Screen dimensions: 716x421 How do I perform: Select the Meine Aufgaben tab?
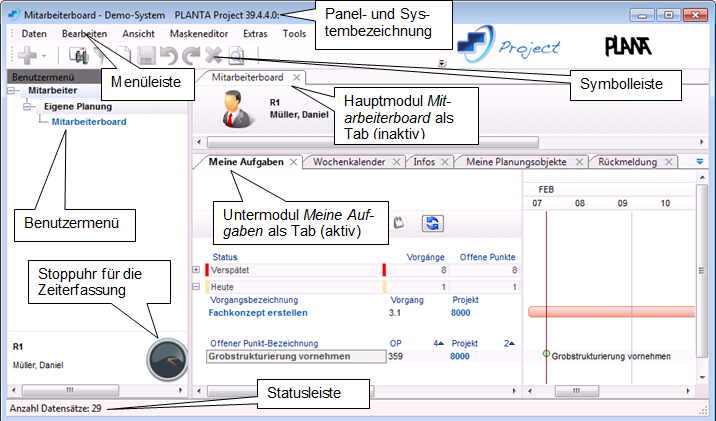pyautogui.click(x=246, y=162)
